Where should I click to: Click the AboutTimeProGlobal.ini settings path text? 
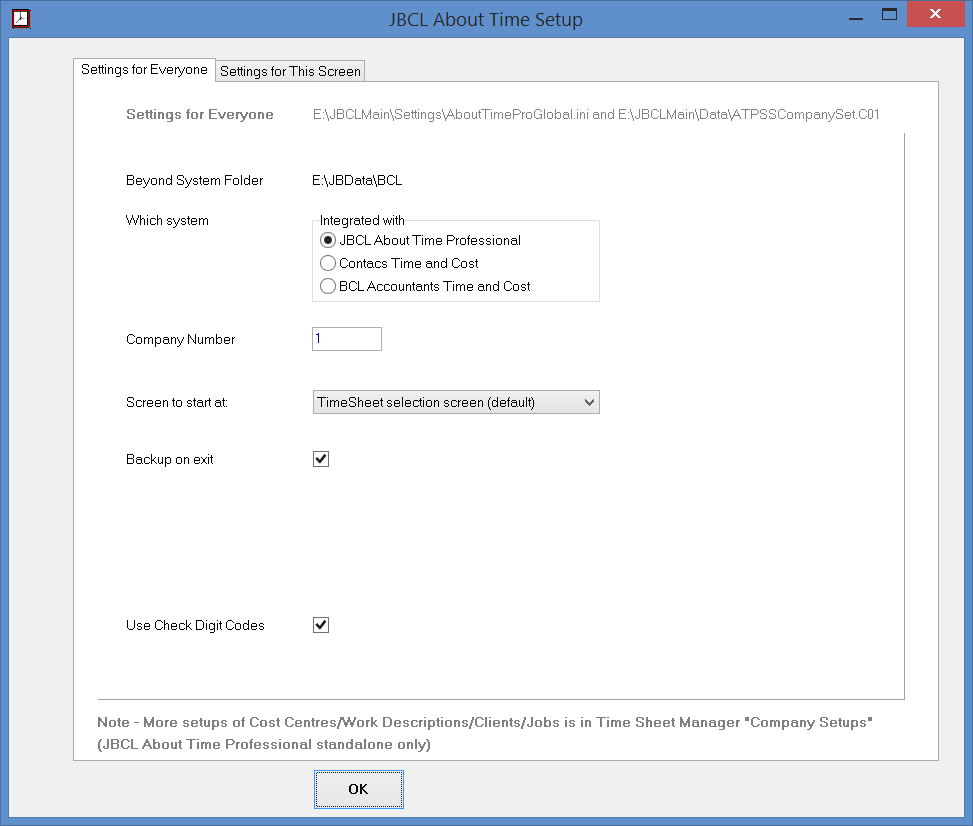click(x=595, y=114)
